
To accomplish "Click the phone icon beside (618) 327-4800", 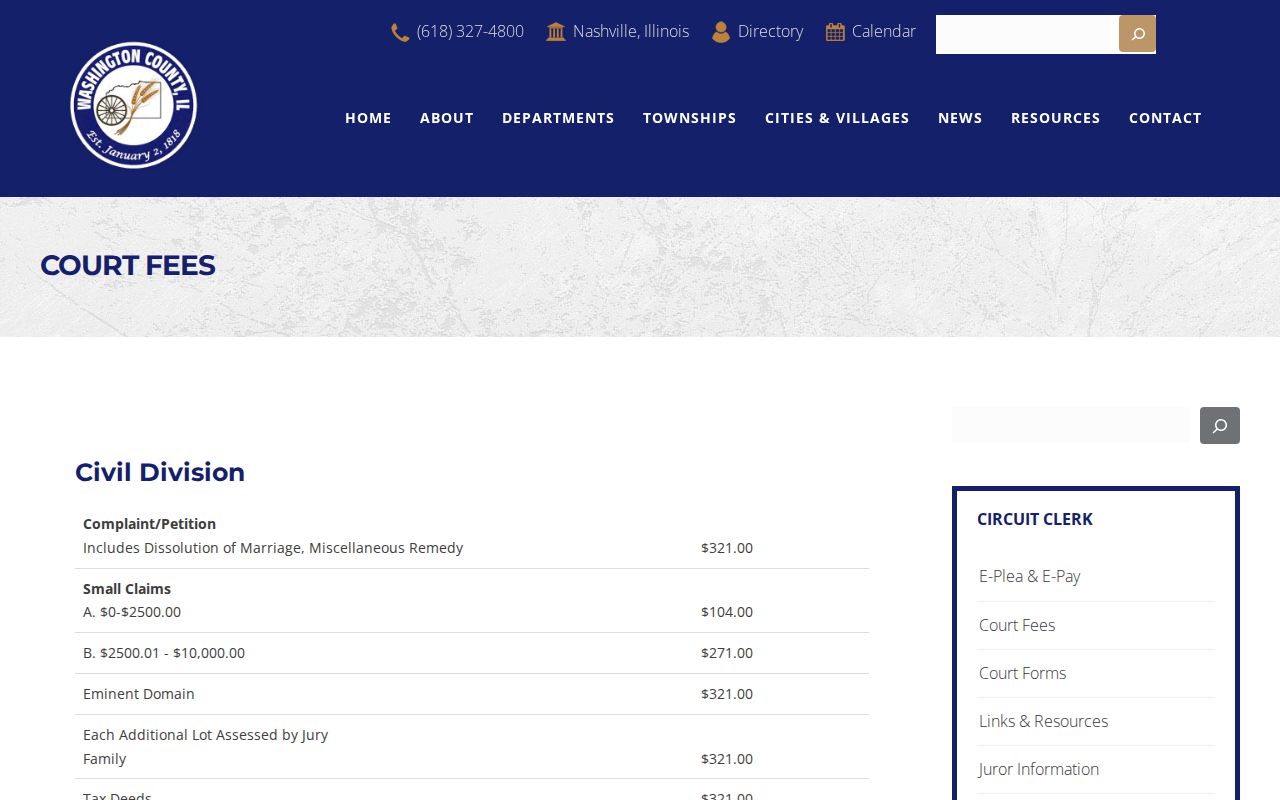I will click(400, 32).
